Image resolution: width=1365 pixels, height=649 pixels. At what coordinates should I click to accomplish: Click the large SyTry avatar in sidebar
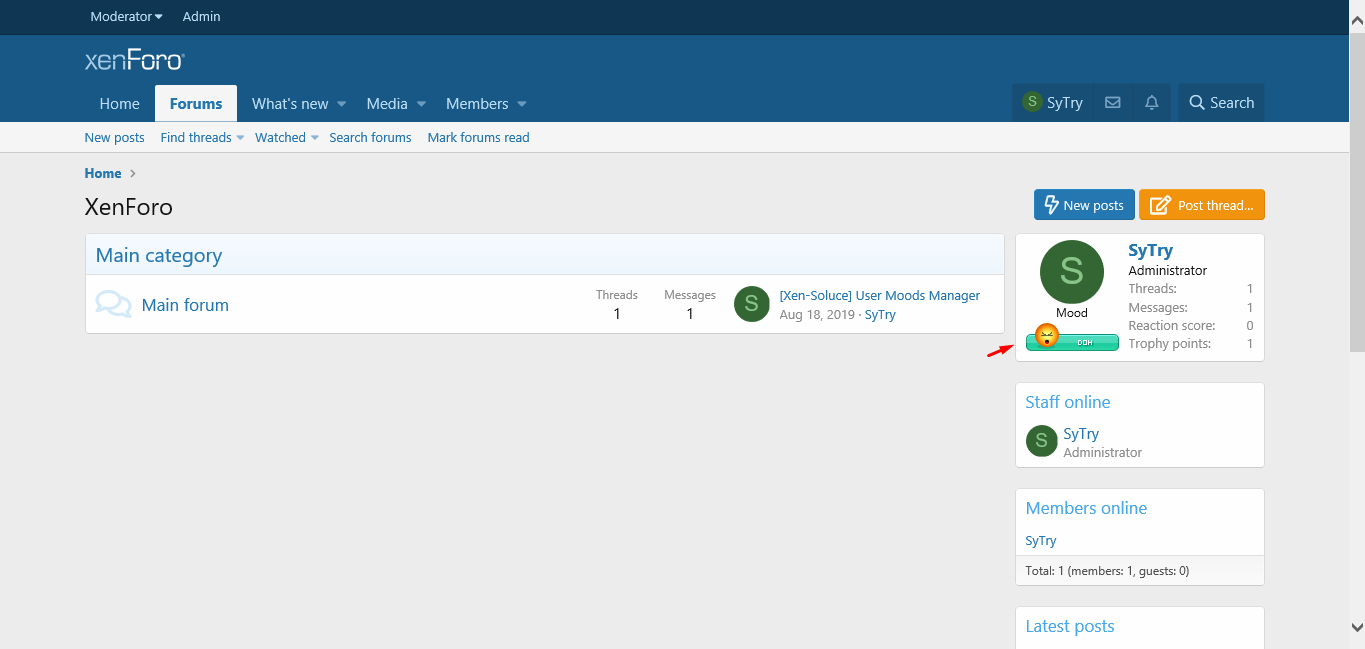click(1071, 272)
